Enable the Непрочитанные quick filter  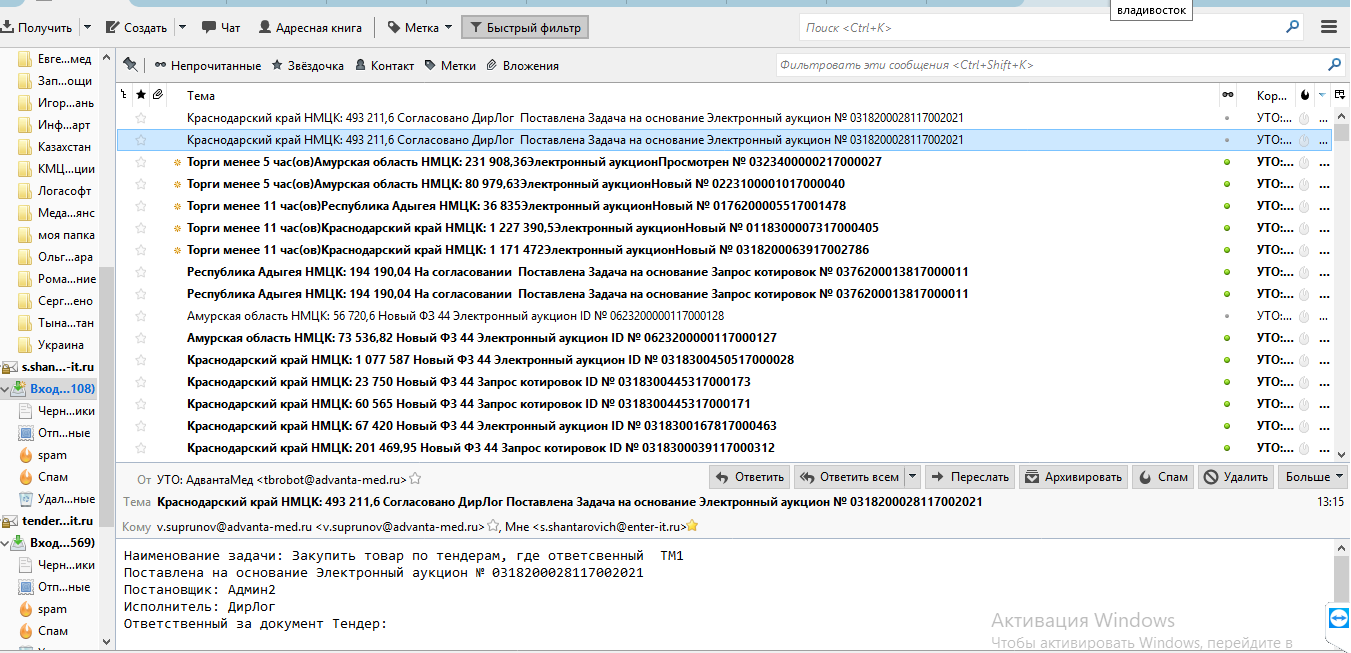pyautogui.click(x=207, y=66)
